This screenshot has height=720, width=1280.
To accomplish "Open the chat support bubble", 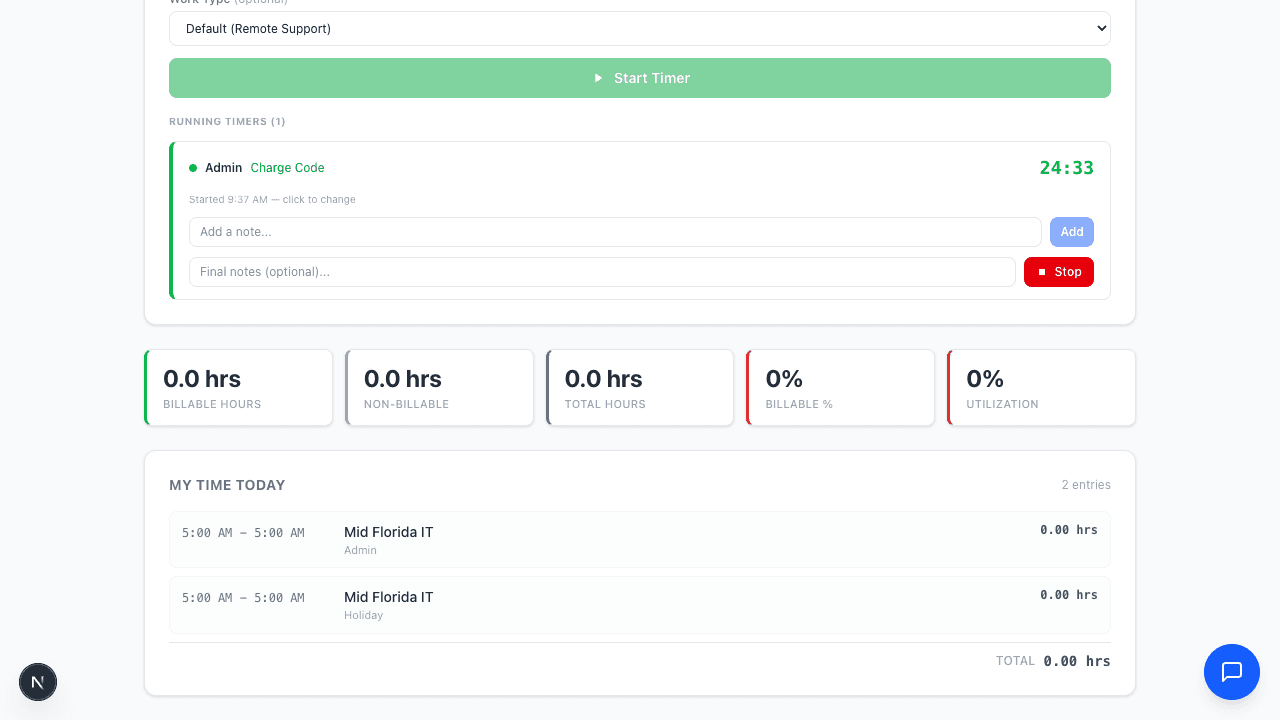I will [1231, 672].
